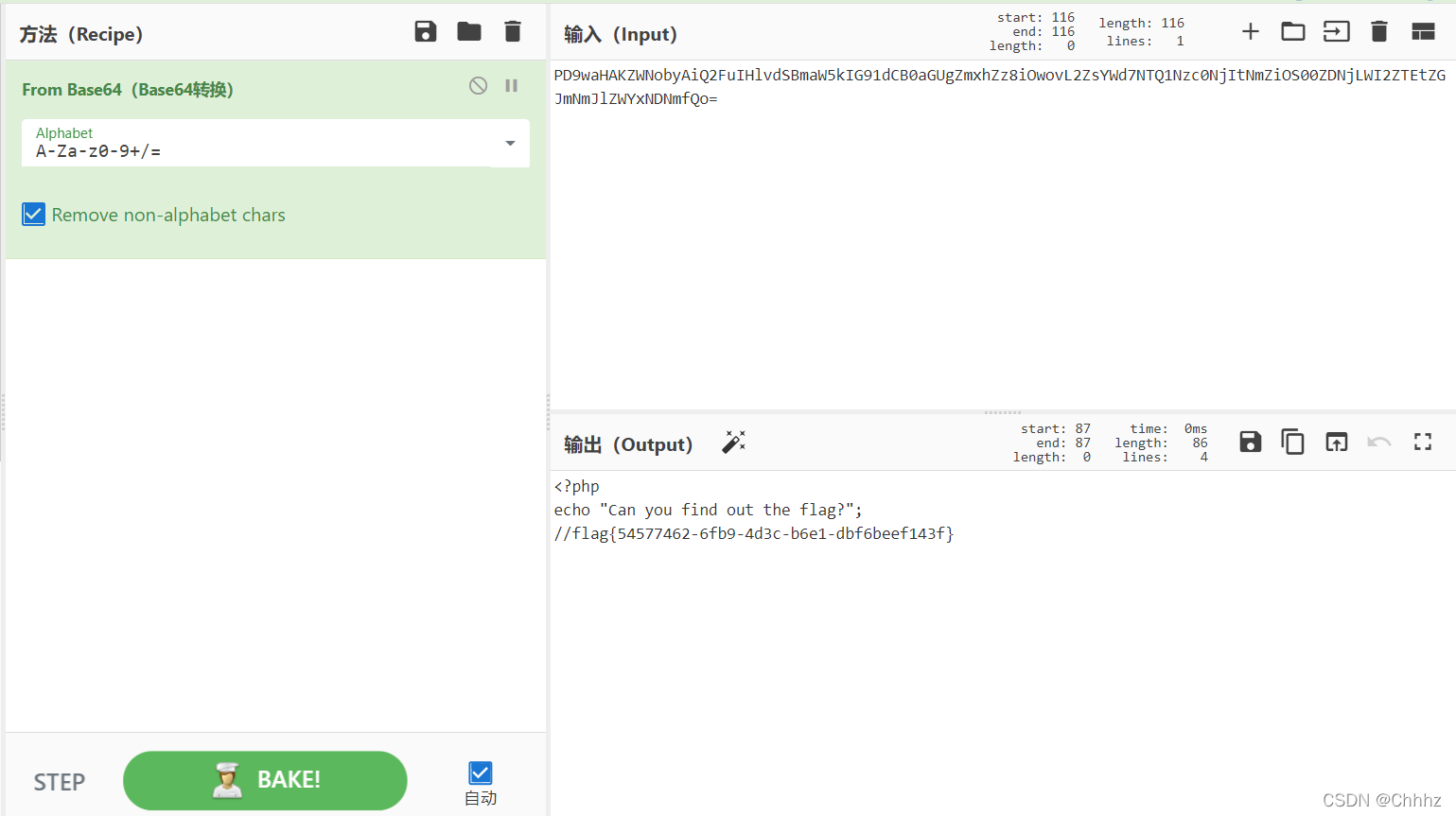Viewport: 1456px width, 816px height.
Task: Uncheck Remove non-alphabet chars
Action: tap(33, 214)
